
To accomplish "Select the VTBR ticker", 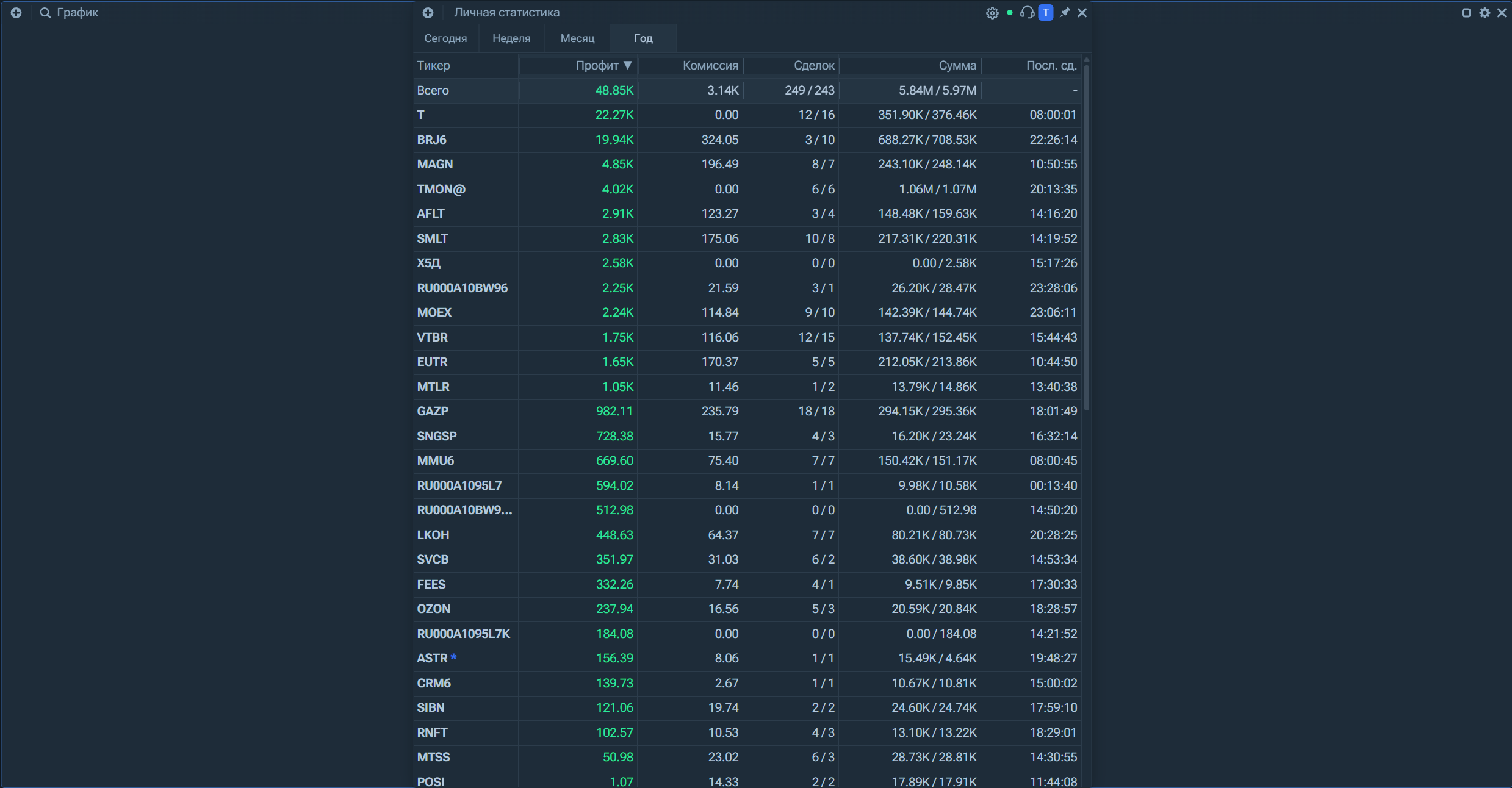I will click(x=433, y=337).
